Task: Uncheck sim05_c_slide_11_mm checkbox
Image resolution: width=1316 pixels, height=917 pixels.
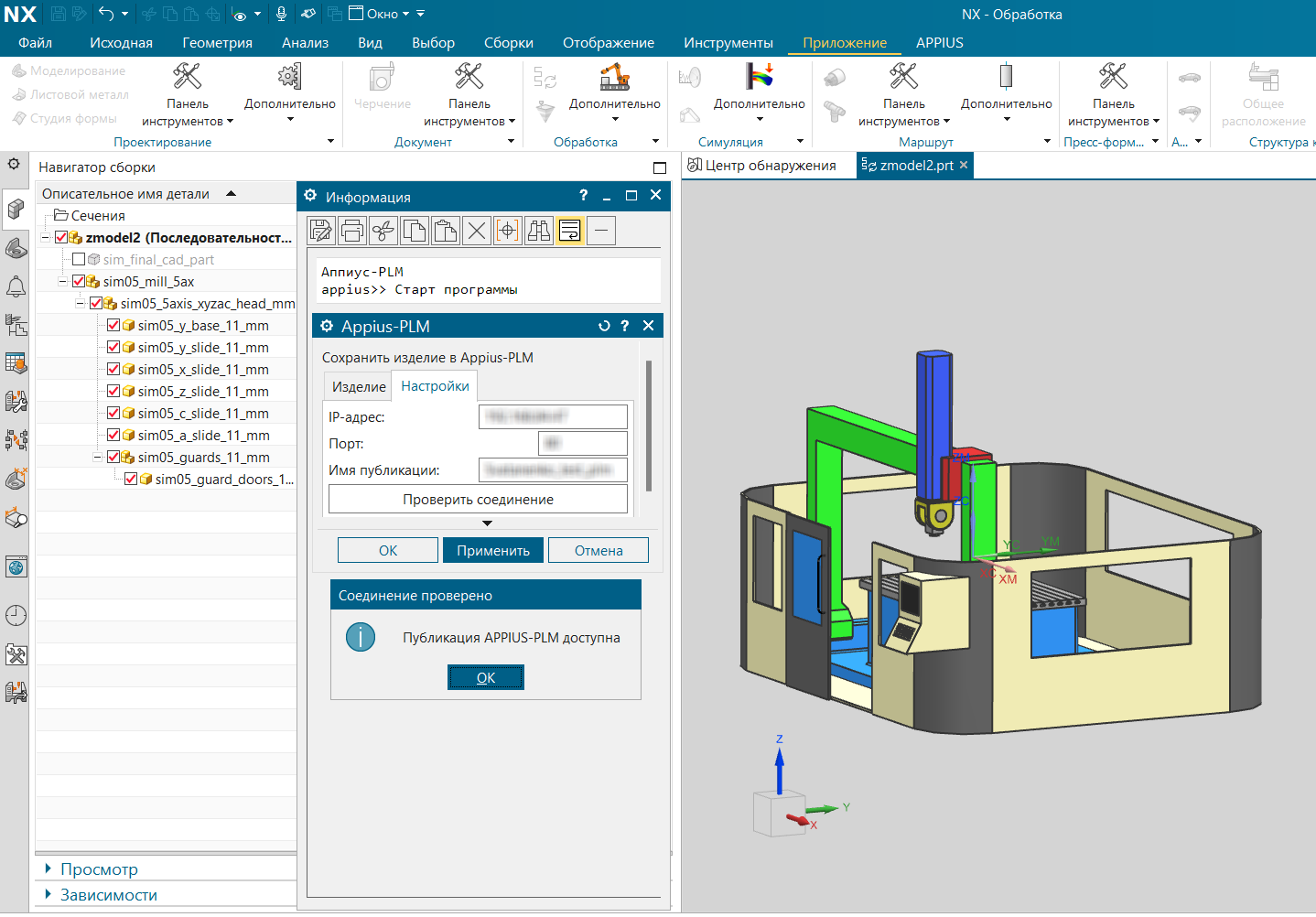Action: [x=113, y=414]
